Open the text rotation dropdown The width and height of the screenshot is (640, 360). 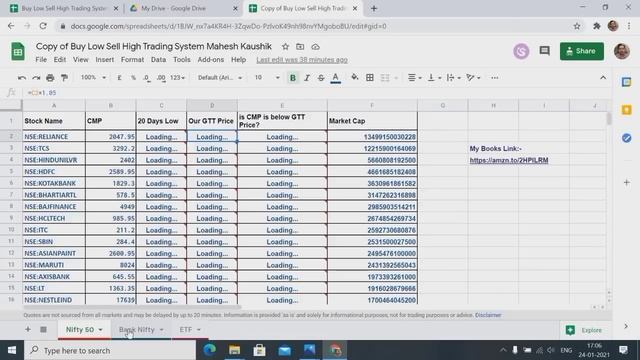click(x=473, y=78)
